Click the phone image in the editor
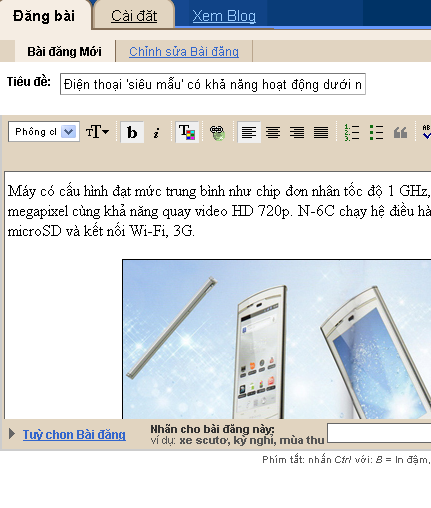The width and height of the screenshot is (431, 508). pyautogui.click(x=277, y=339)
